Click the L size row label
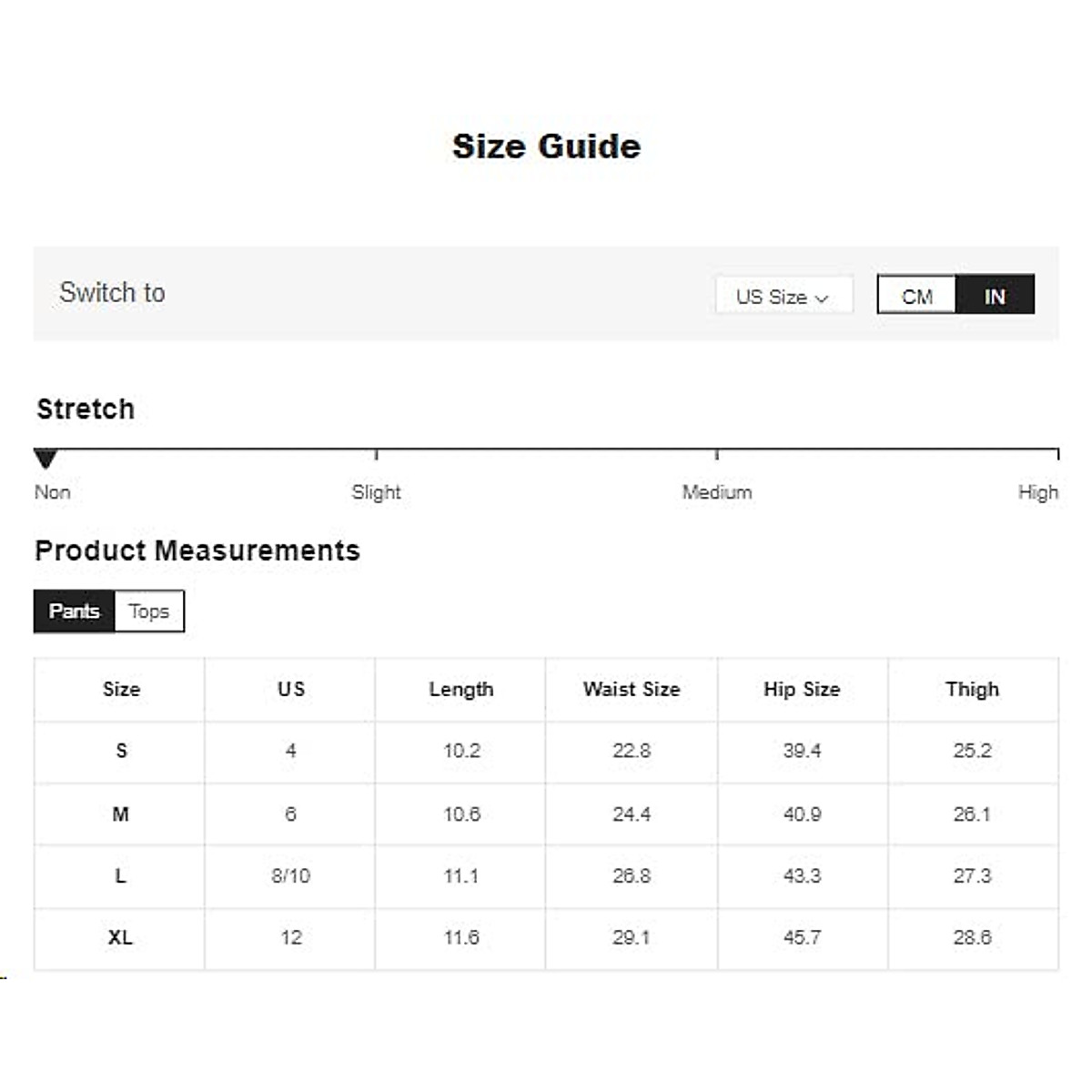Screen dimensions: 1092x1092 [120, 876]
